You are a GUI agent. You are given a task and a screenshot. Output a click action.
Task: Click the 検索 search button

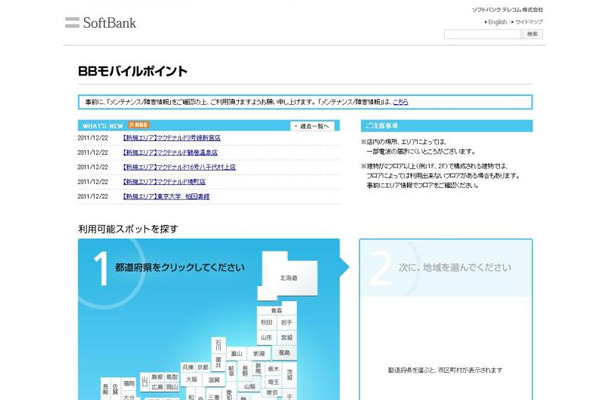(532, 34)
